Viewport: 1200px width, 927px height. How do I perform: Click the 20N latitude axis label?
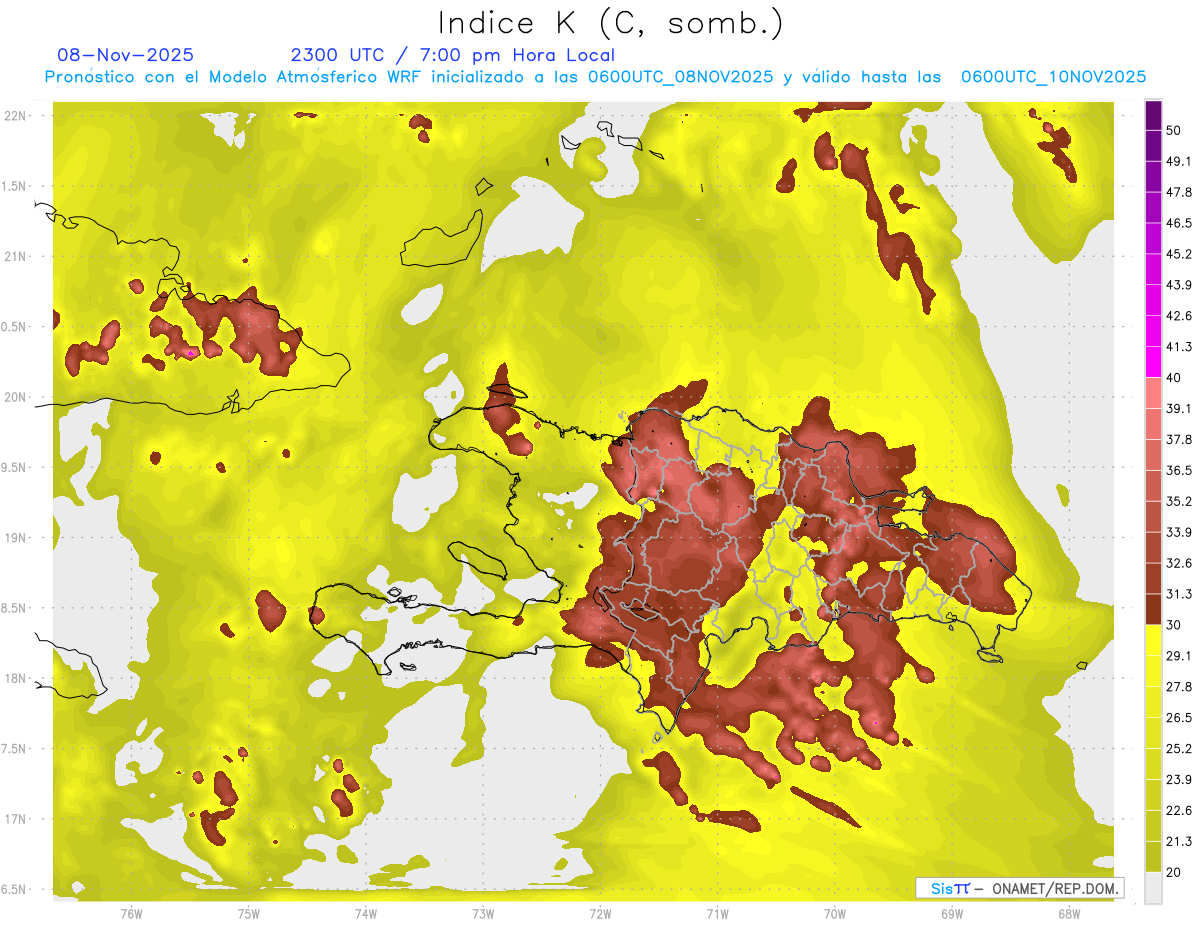[16, 397]
